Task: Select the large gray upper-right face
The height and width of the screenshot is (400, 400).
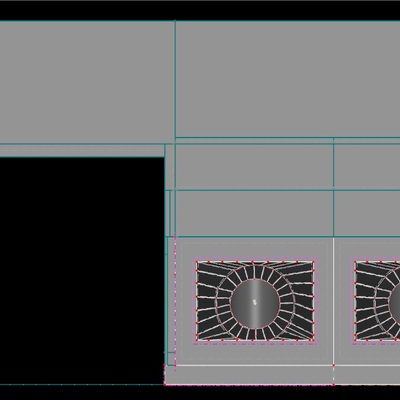Action: pos(288,79)
